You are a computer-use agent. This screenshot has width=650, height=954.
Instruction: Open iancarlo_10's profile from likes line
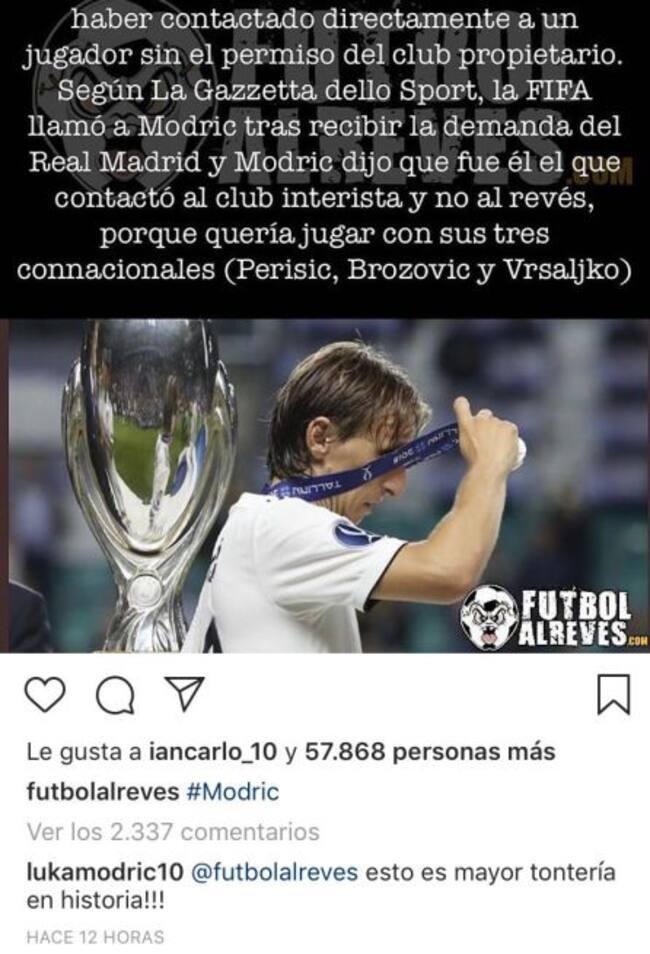(212, 752)
